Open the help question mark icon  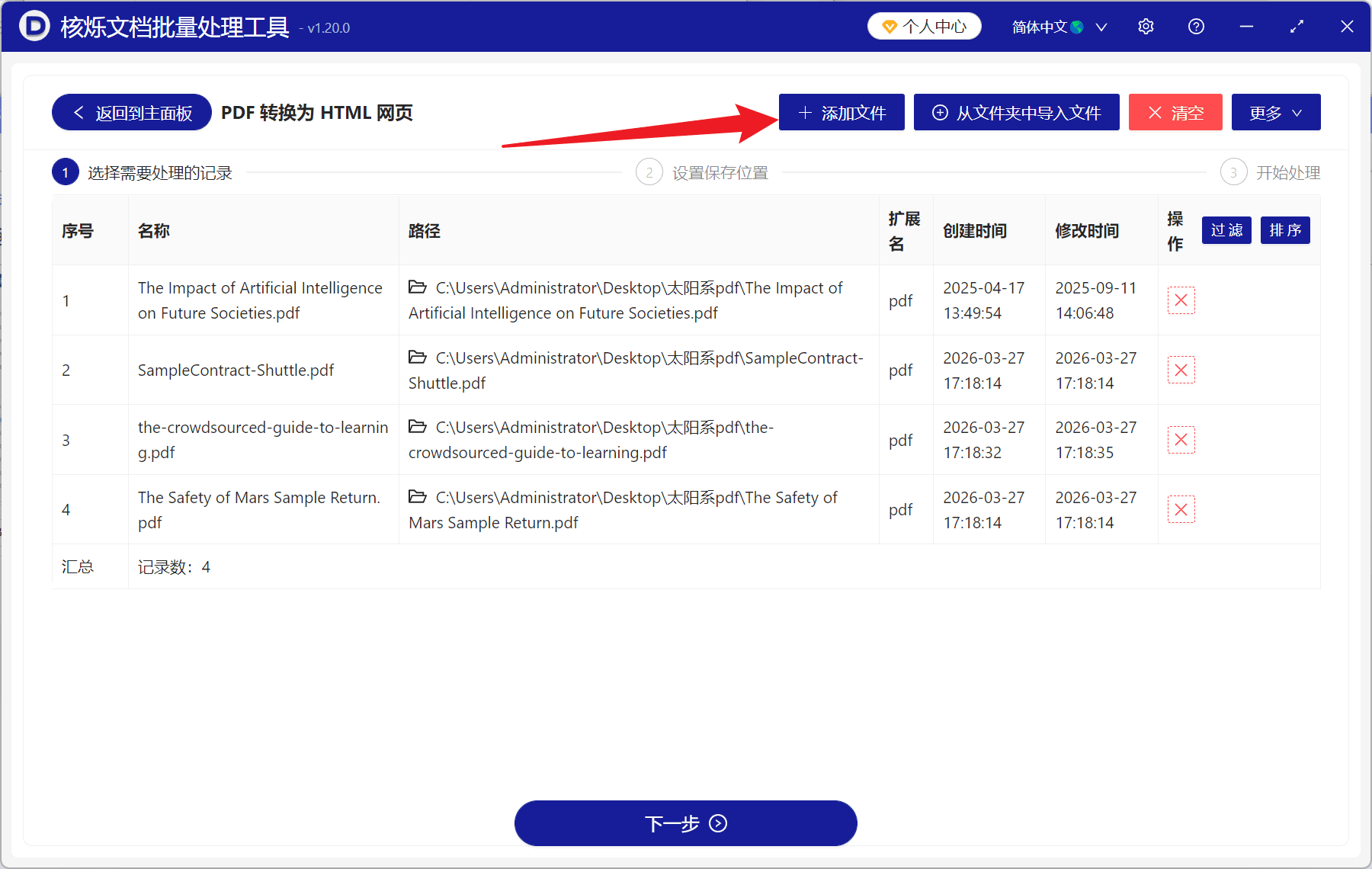click(1195, 26)
